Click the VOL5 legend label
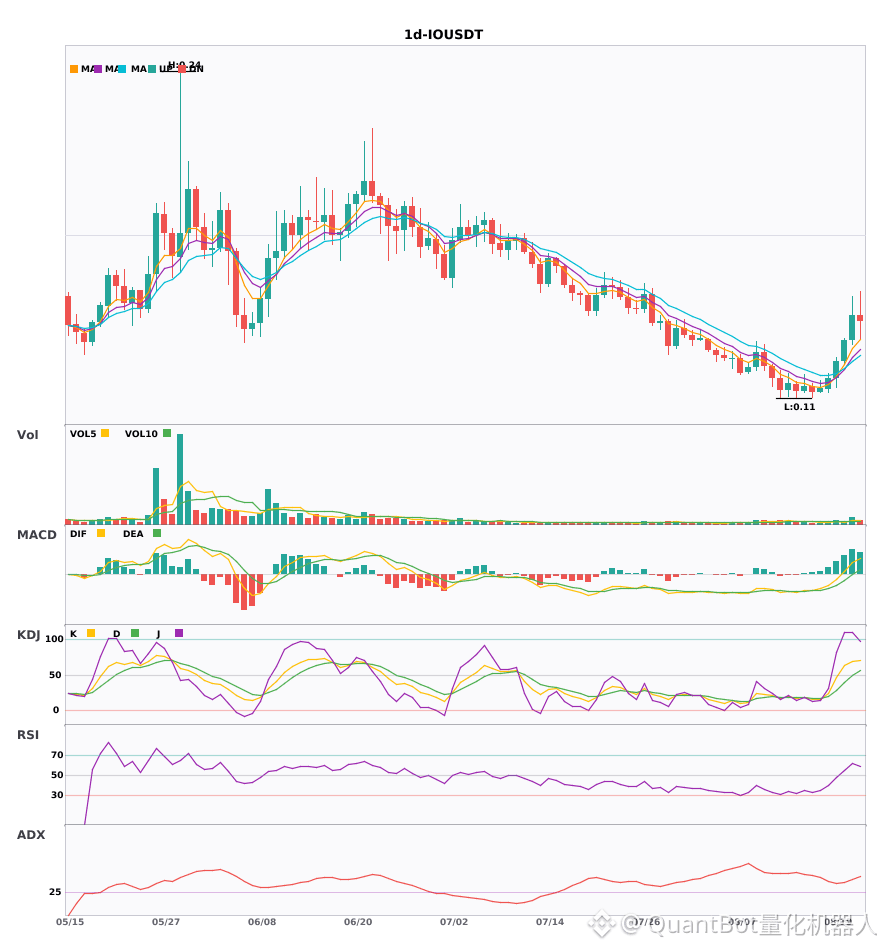The height and width of the screenshot is (950, 885). point(83,434)
